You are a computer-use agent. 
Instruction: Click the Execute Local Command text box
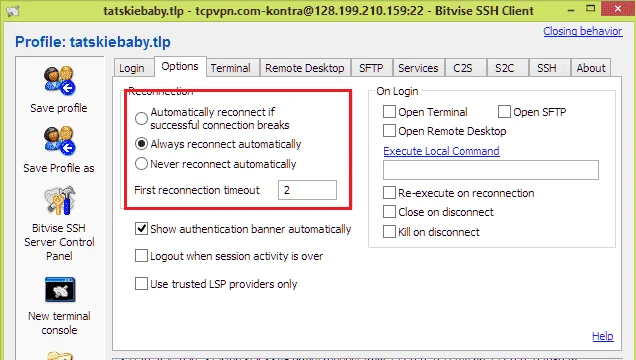[x=491, y=170]
